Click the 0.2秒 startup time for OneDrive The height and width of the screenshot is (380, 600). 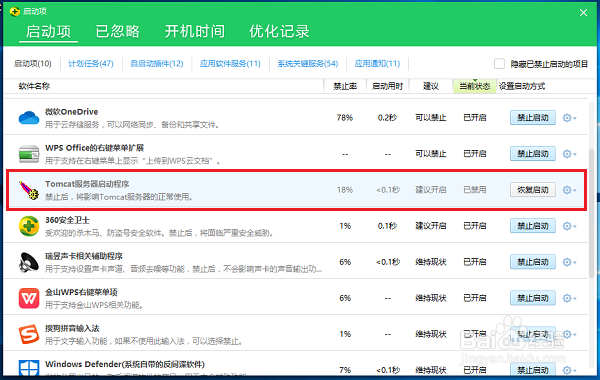tap(387, 118)
